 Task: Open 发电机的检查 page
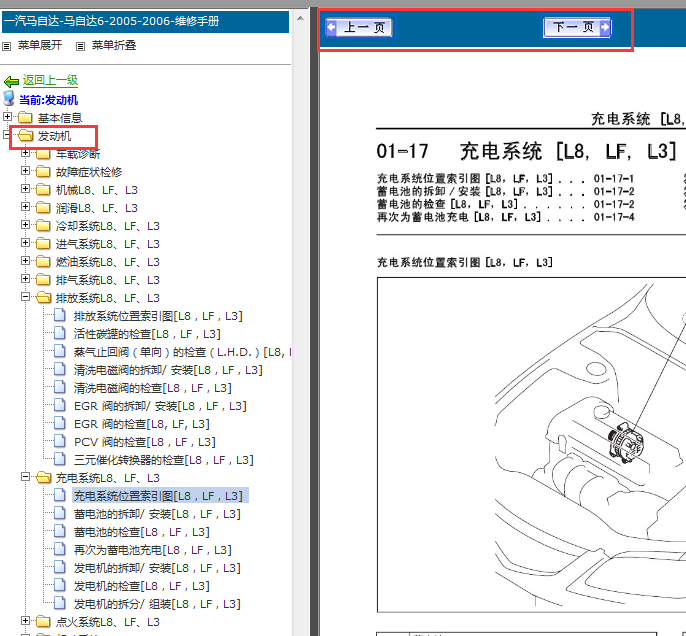pyautogui.click(x=142, y=586)
